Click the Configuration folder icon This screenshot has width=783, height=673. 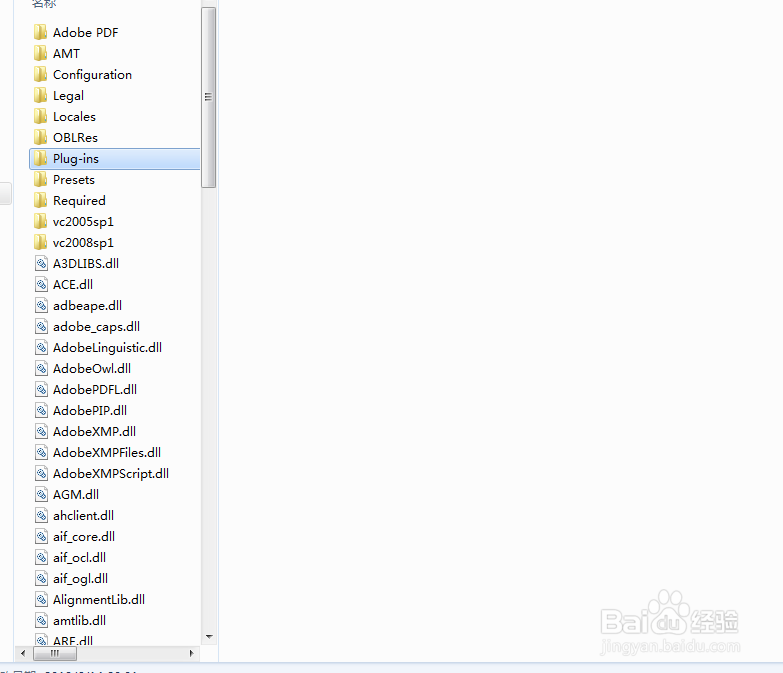pyautogui.click(x=40, y=74)
